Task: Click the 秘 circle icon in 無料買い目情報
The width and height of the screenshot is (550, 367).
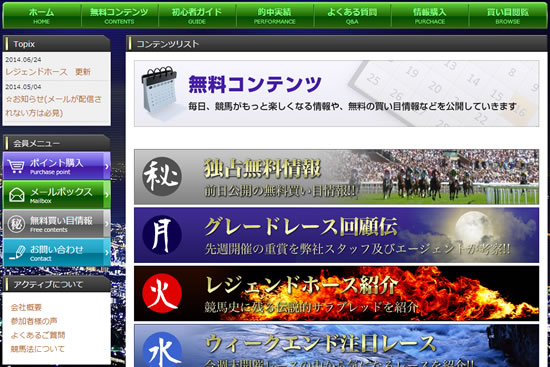Action: 16,224
